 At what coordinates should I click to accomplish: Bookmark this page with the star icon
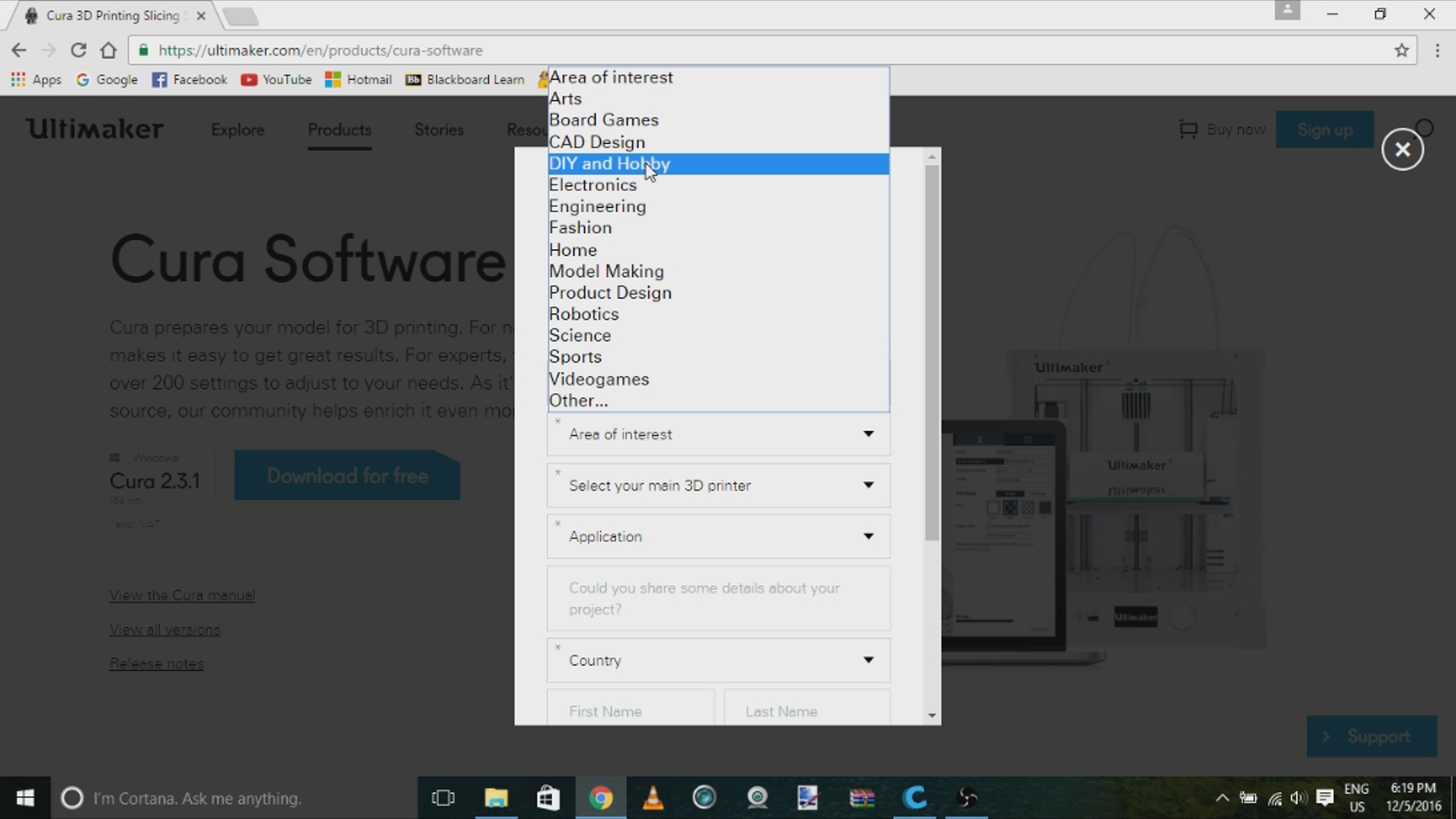tap(1401, 51)
